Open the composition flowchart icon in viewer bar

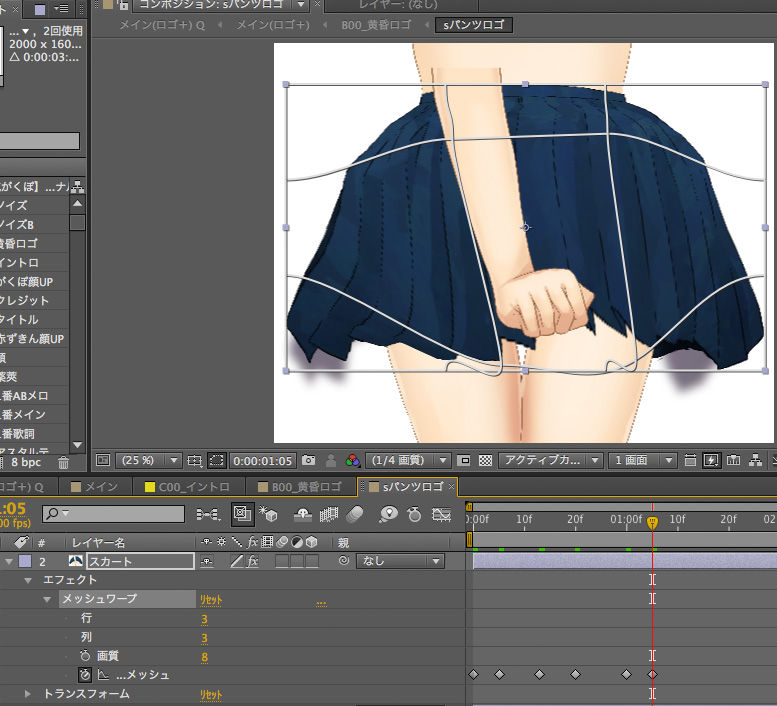pos(755,460)
